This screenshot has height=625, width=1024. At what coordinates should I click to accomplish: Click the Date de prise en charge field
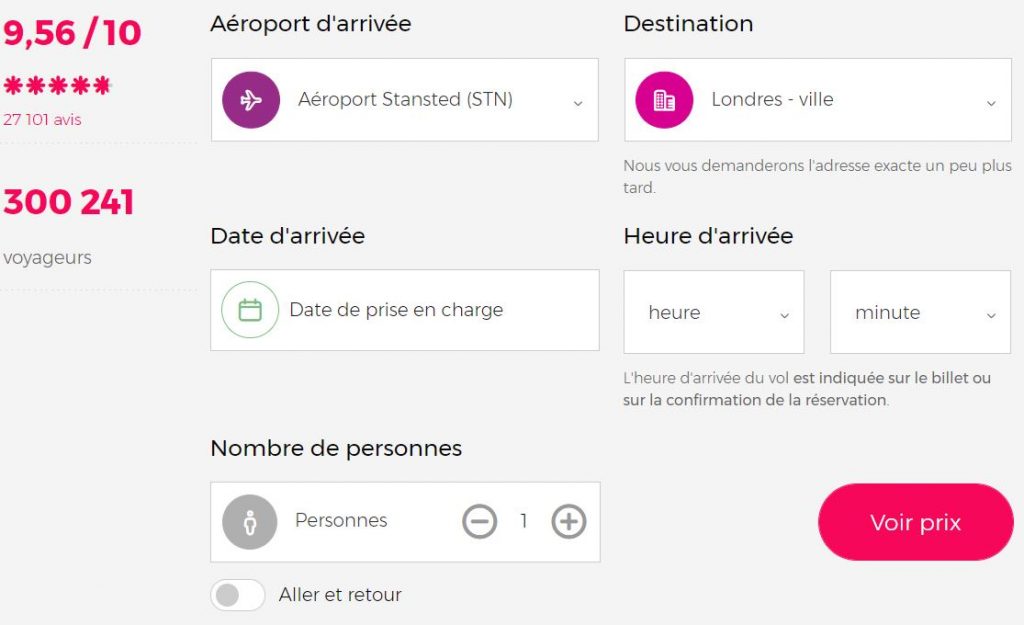coord(395,310)
